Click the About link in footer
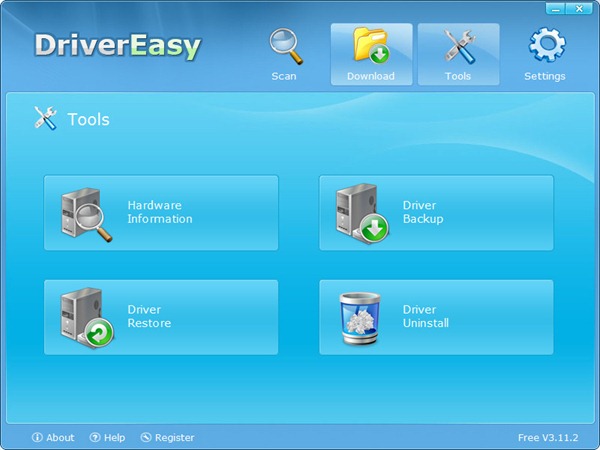Screen dimensions: 600x450 [x=60, y=437]
